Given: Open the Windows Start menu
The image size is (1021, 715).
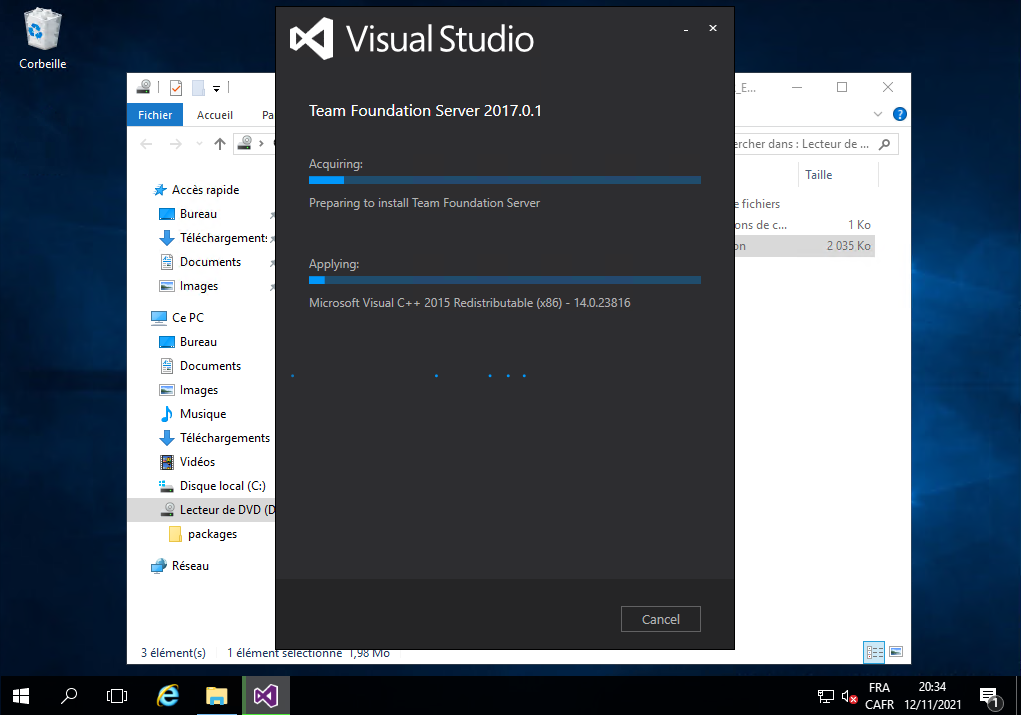Looking at the screenshot, I should [x=20, y=695].
